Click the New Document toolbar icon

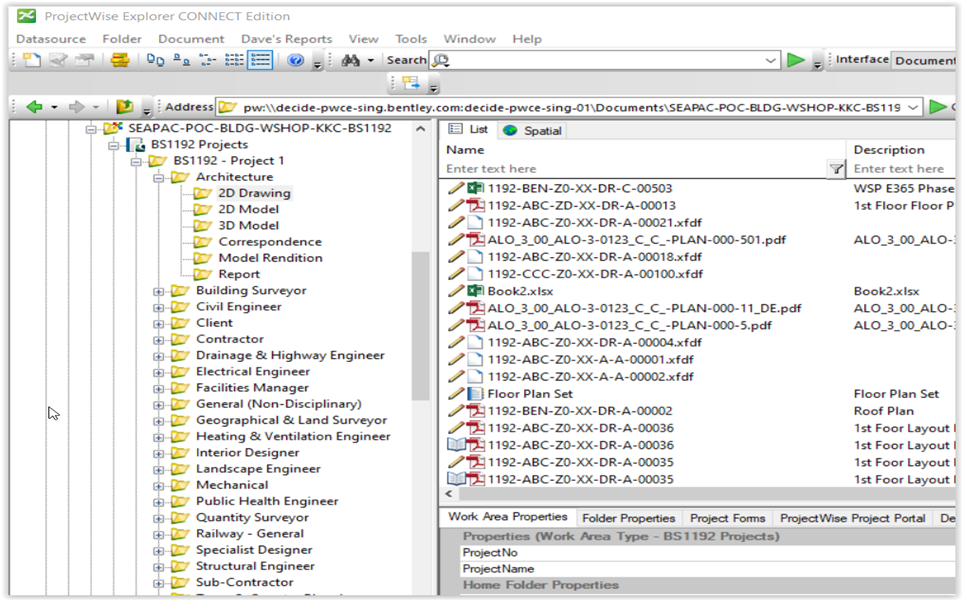[31, 60]
